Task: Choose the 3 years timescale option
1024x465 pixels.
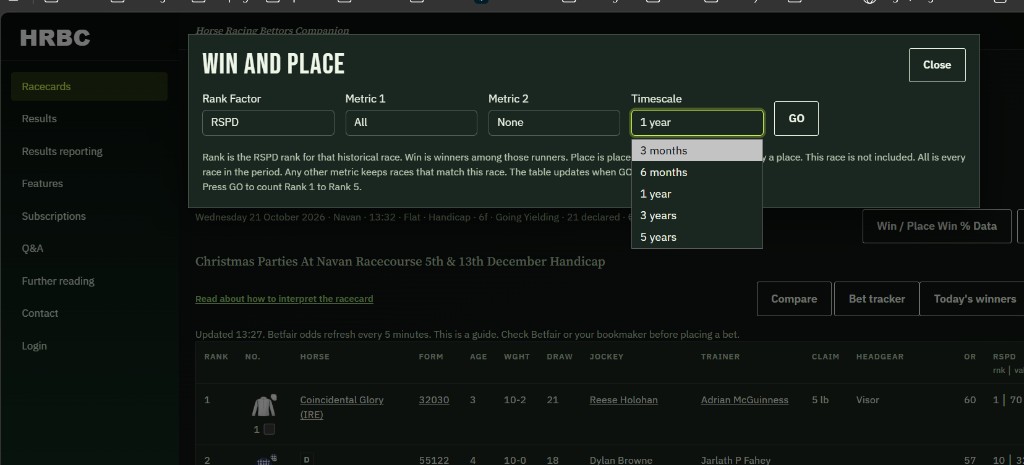Action: pos(697,216)
